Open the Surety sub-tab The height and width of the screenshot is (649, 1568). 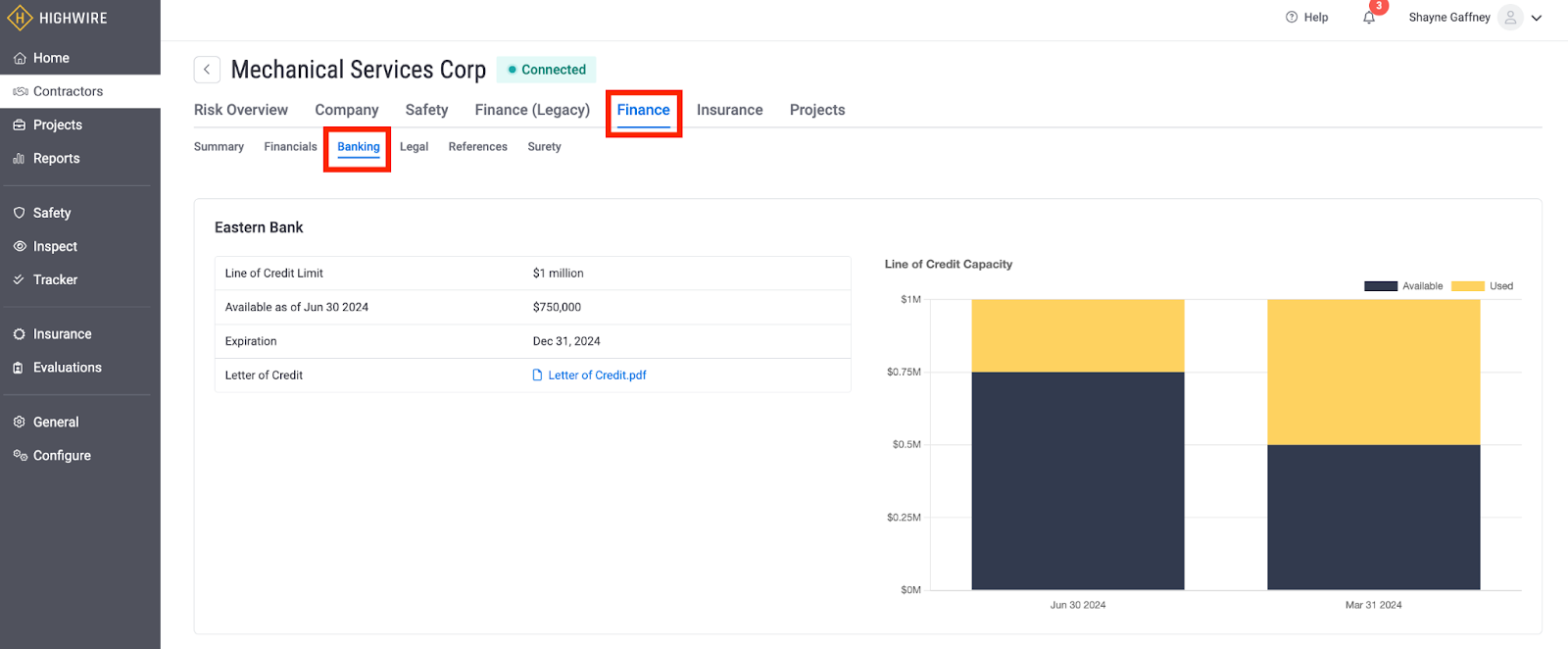point(544,147)
